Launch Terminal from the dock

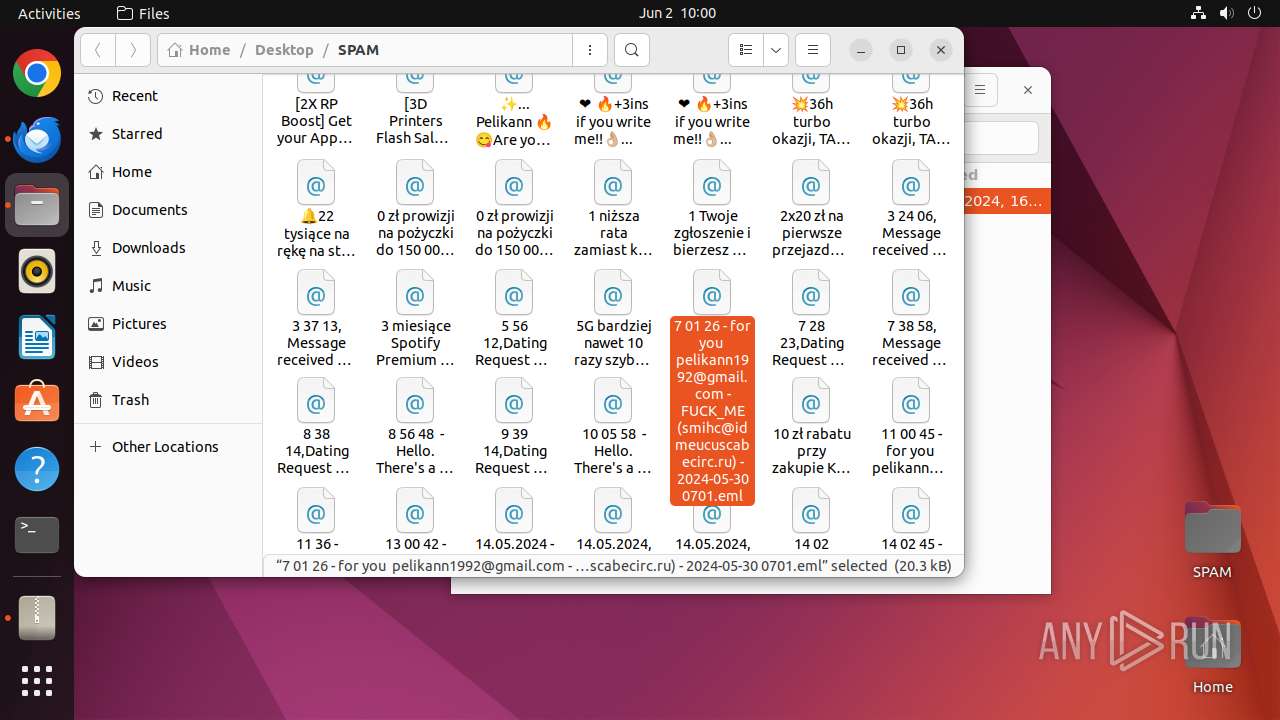point(37,535)
